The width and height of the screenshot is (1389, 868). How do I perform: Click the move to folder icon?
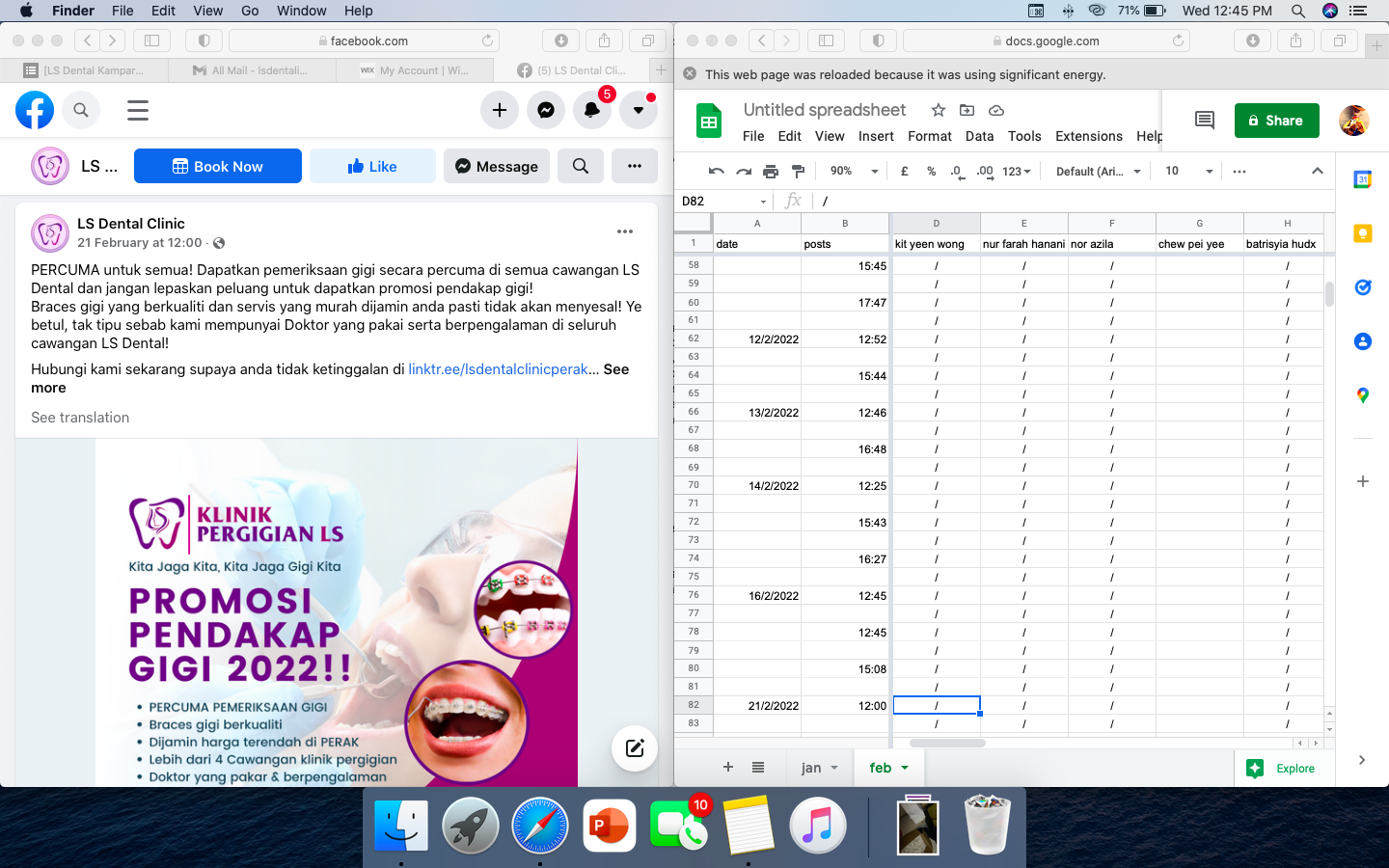tap(967, 110)
